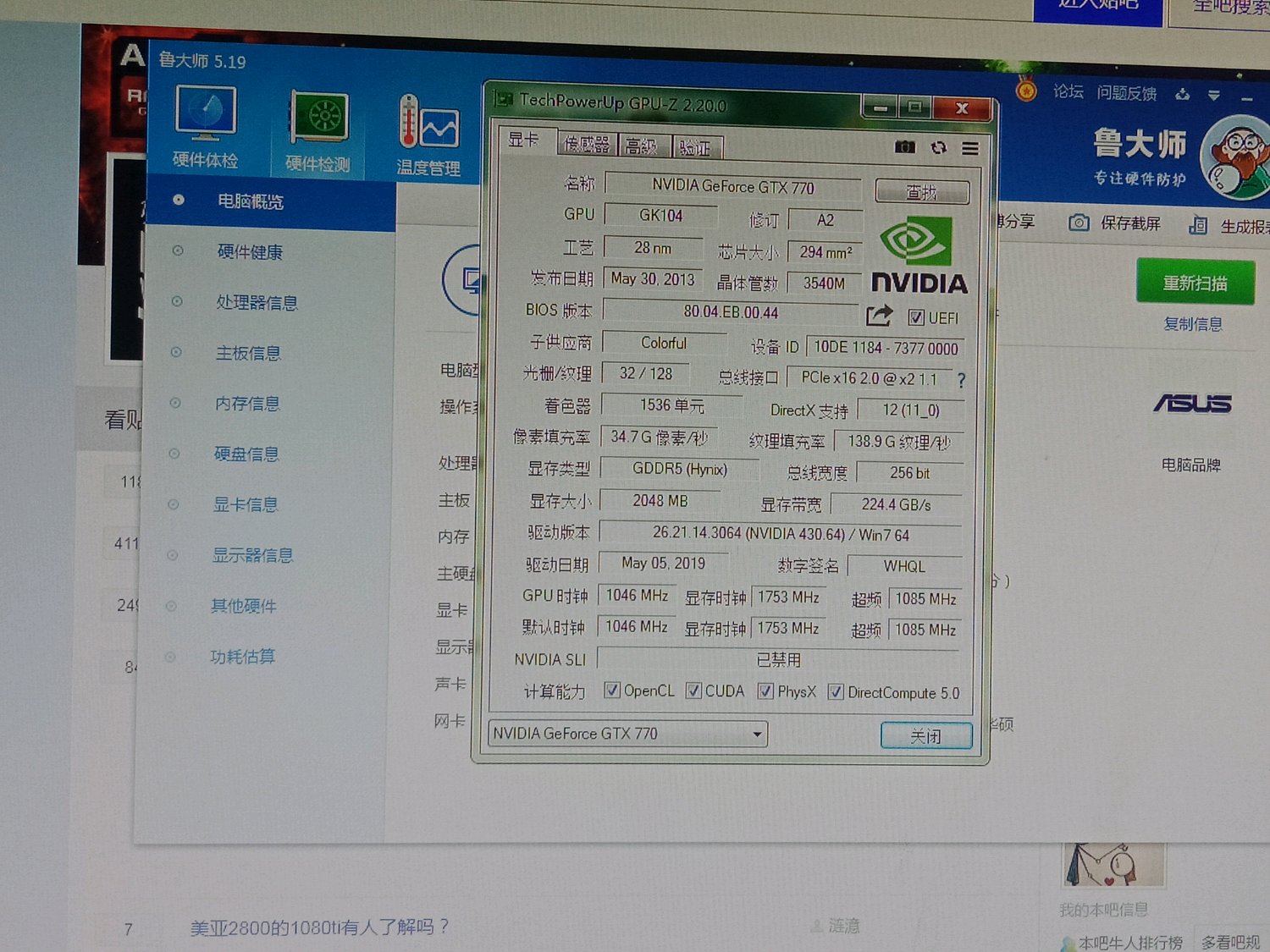Viewport: 1270px width, 952px height.
Task: Click the 鲁大师 mascot avatar
Action: click(x=1237, y=158)
